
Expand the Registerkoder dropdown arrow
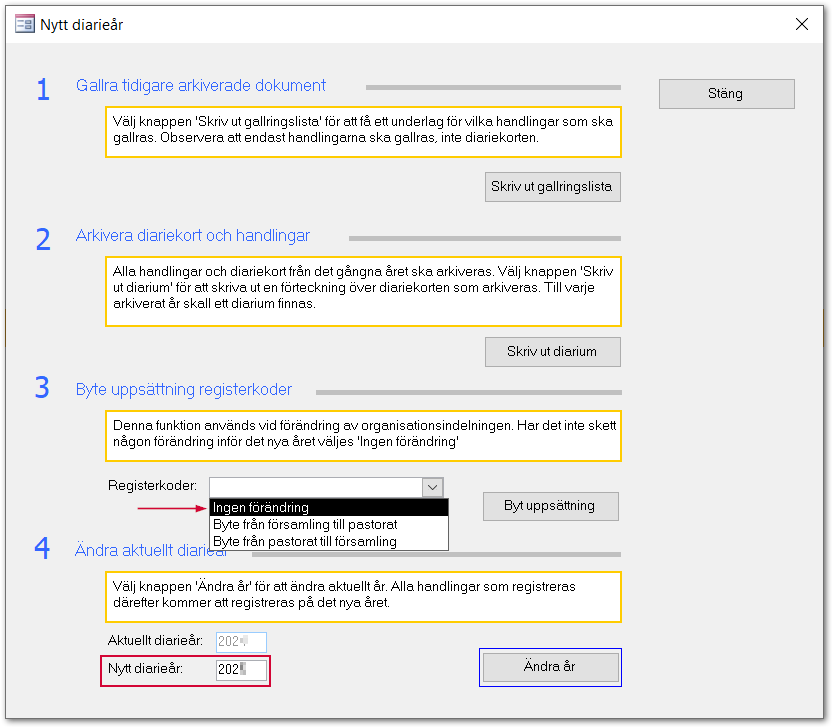click(x=432, y=487)
